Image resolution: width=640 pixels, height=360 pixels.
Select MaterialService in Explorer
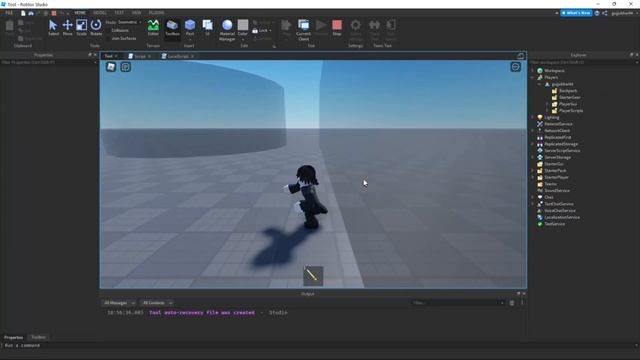coord(558,124)
